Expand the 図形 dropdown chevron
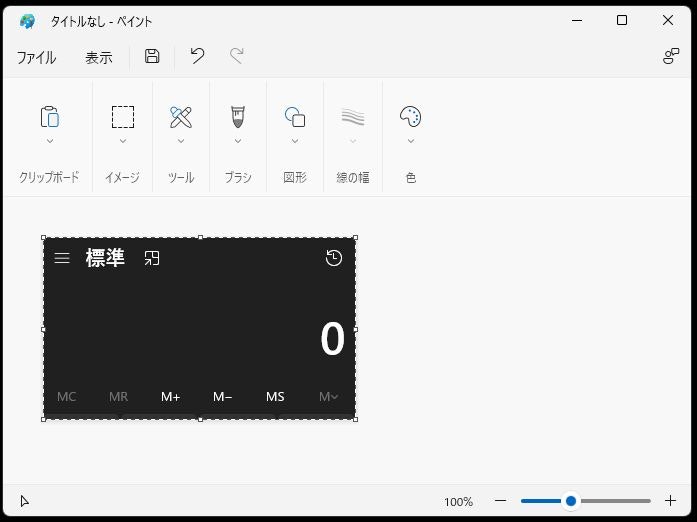This screenshot has width=697, height=522. click(x=295, y=141)
